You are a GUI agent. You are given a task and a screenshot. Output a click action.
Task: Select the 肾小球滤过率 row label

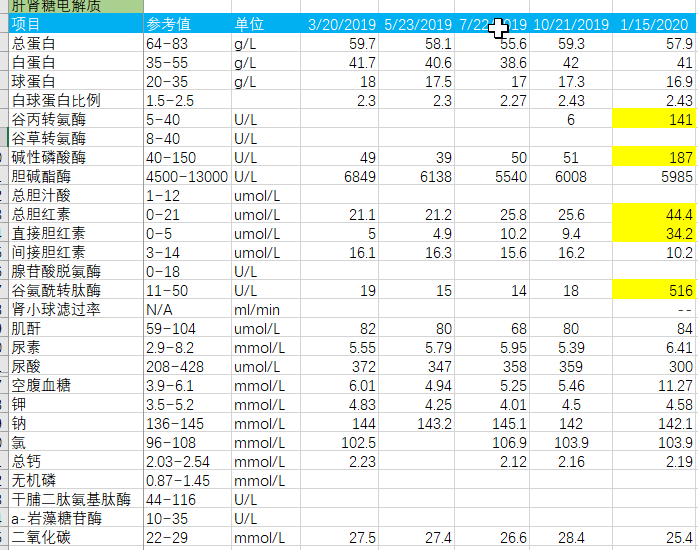[56, 309]
